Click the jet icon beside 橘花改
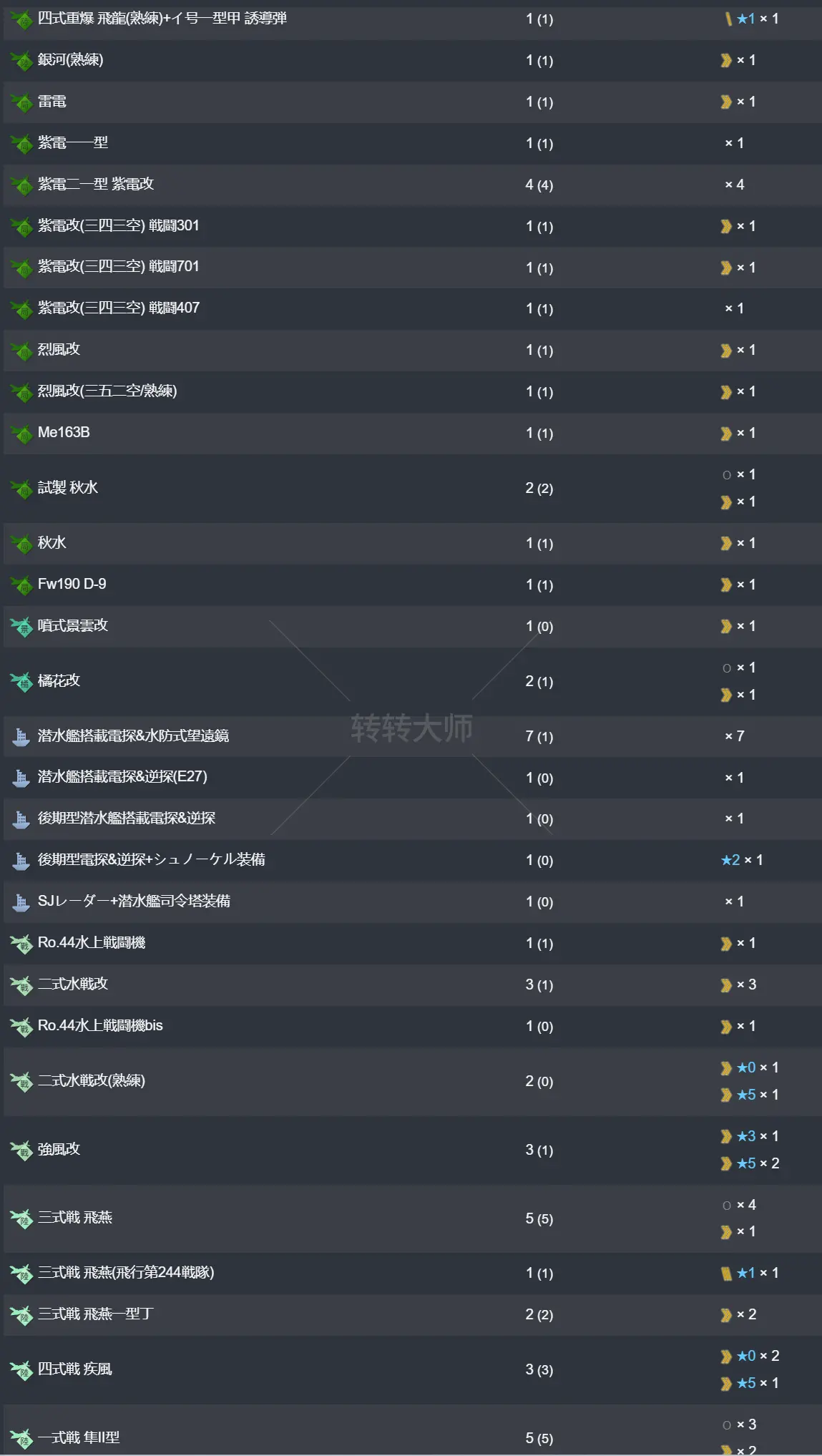Viewport: 822px width, 1456px height. (x=22, y=681)
